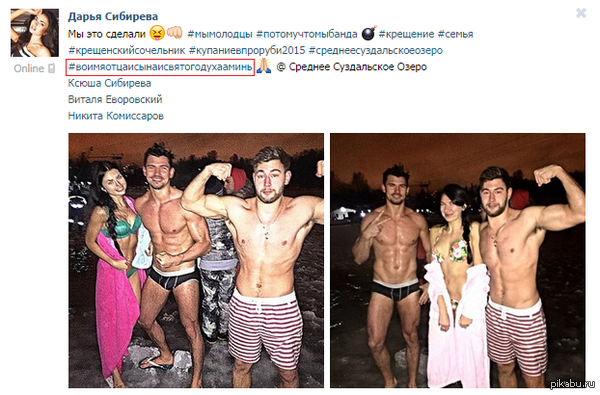Close the post with the X icon

coord(581,13)
